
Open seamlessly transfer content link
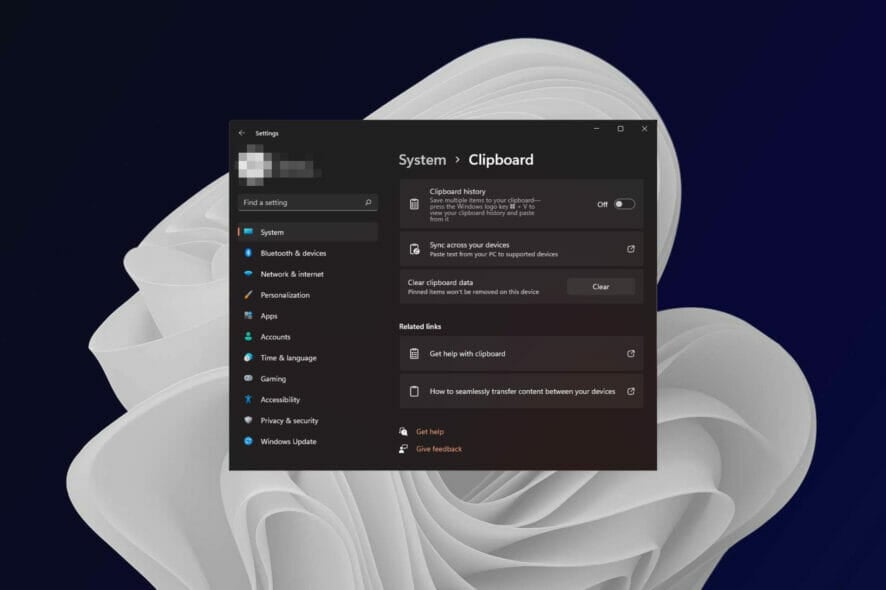[521, 391]
